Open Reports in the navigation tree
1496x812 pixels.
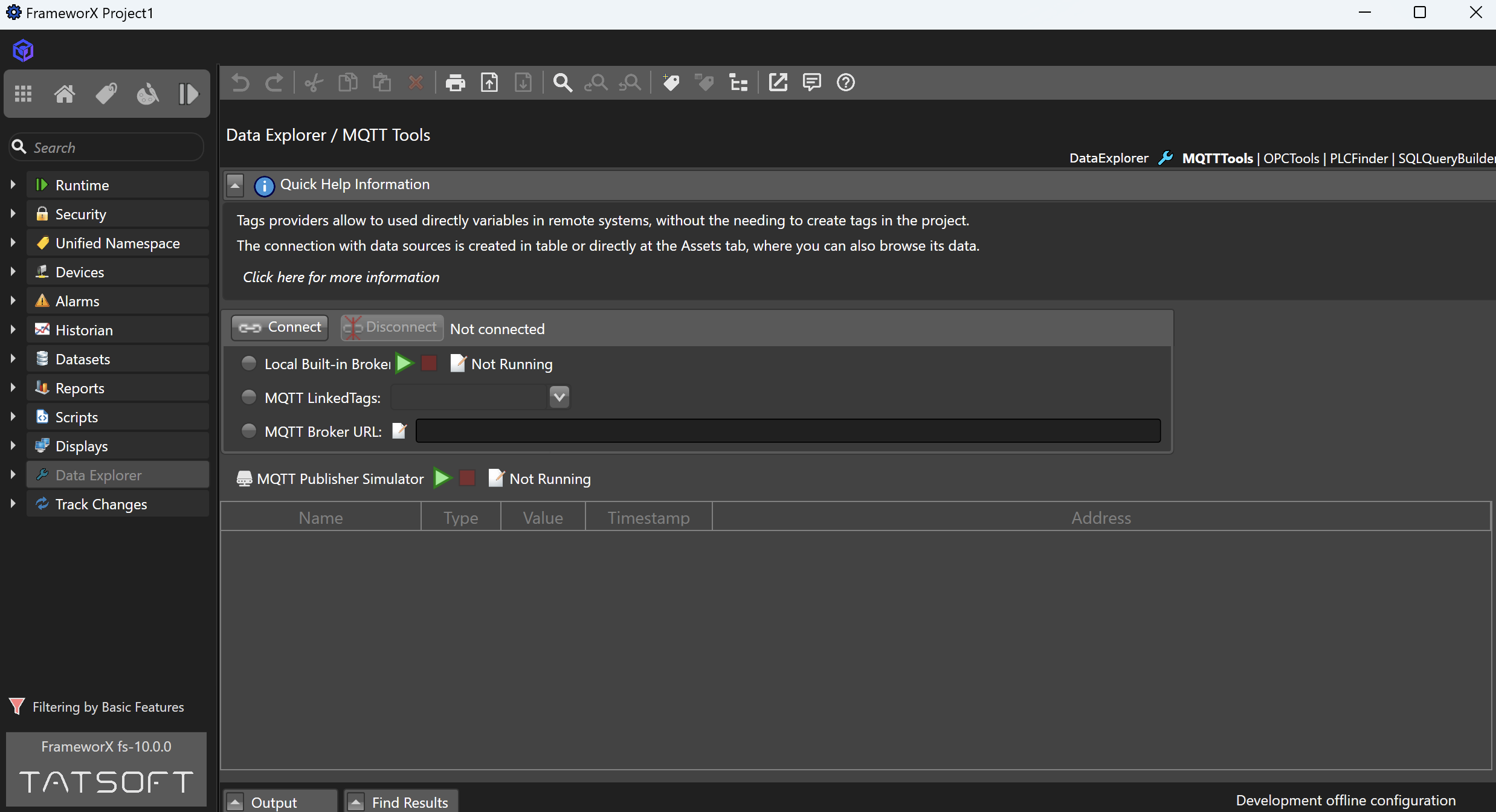pyautogui.click(x=118, y=388)
